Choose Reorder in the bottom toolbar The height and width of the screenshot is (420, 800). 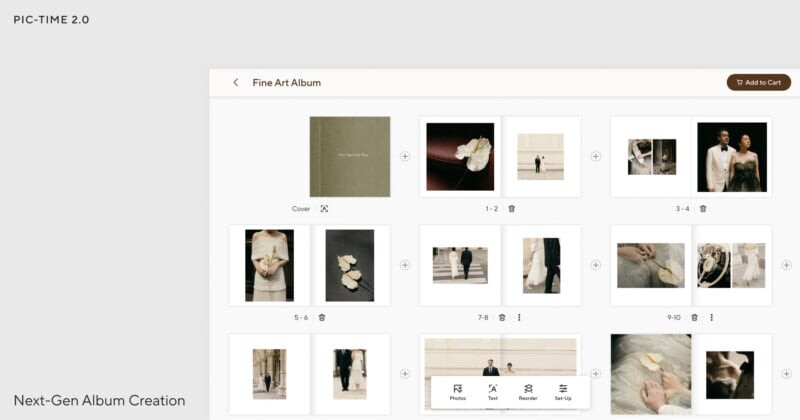[528, 391]
